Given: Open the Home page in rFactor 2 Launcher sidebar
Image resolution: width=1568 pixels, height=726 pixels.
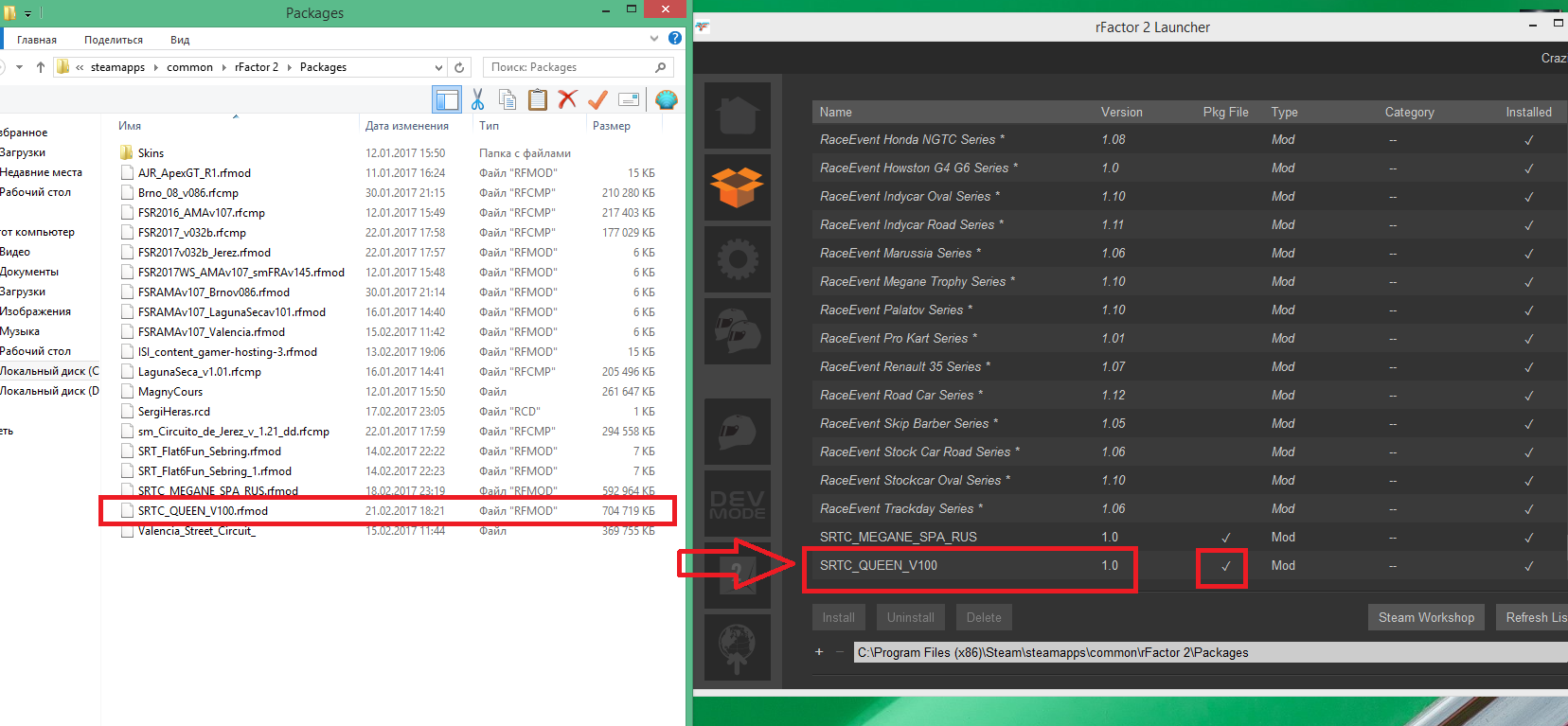Looking at the screenshot, I should pos(738,115).
